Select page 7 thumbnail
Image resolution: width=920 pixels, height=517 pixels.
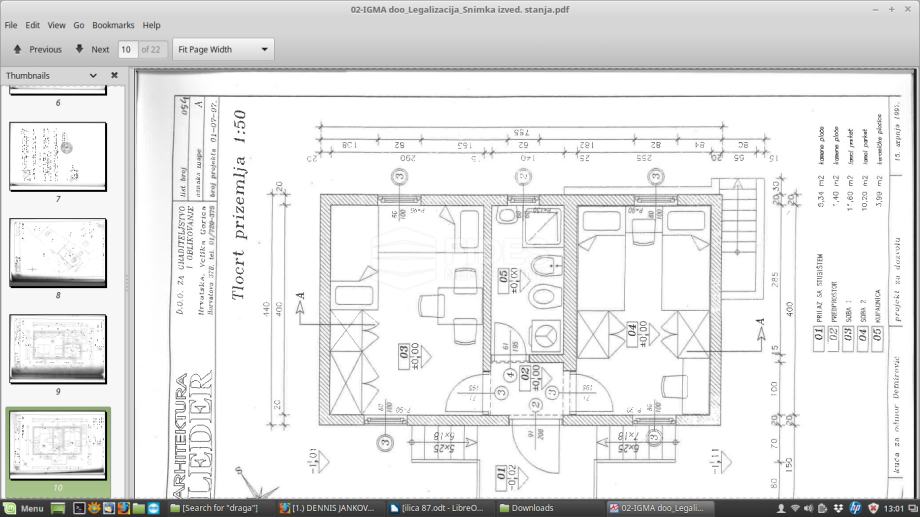point(58,157)
